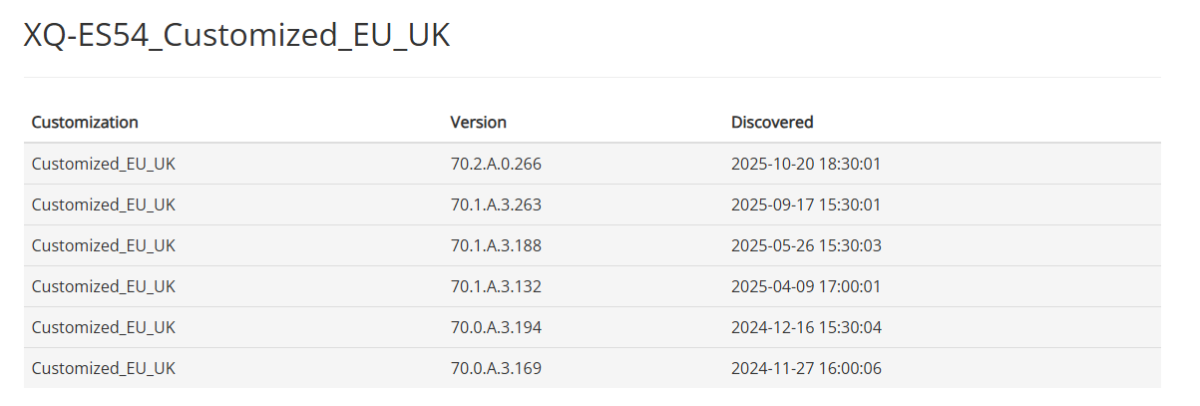This screenshot has width=1200, height=406.
Task: Select version 70.1.A.3.188
Action: [496, 245]
